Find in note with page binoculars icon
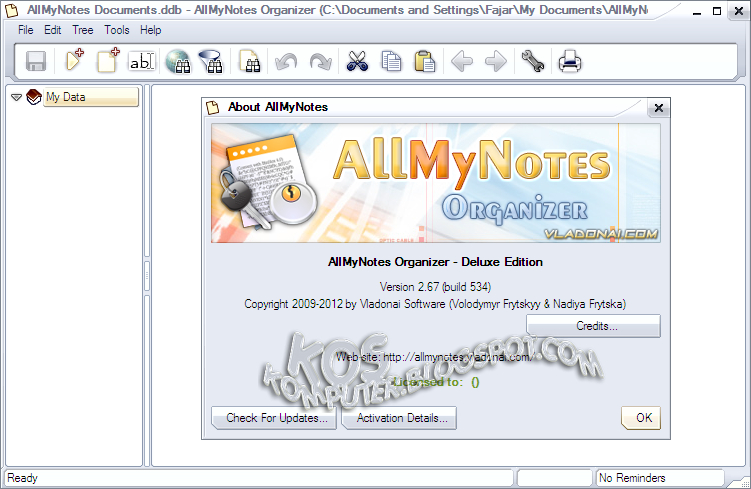The width and height of the screenshot is (751, 489). click(250, 62)
